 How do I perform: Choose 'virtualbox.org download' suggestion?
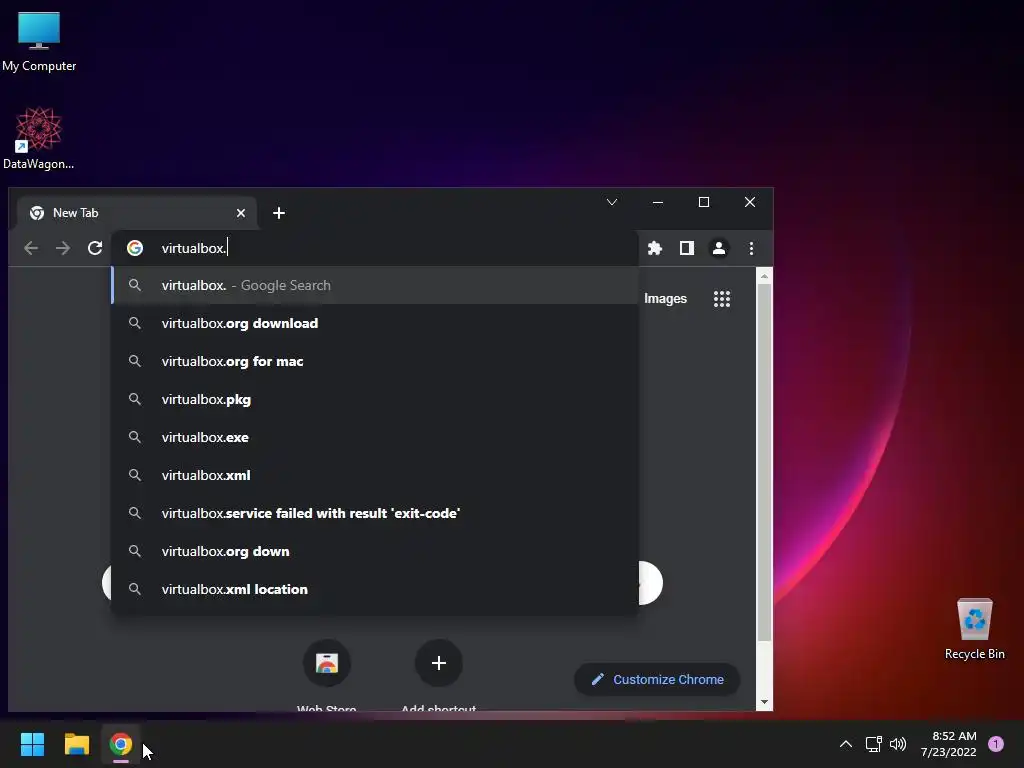pyautogui.click(x=375, y=323)
